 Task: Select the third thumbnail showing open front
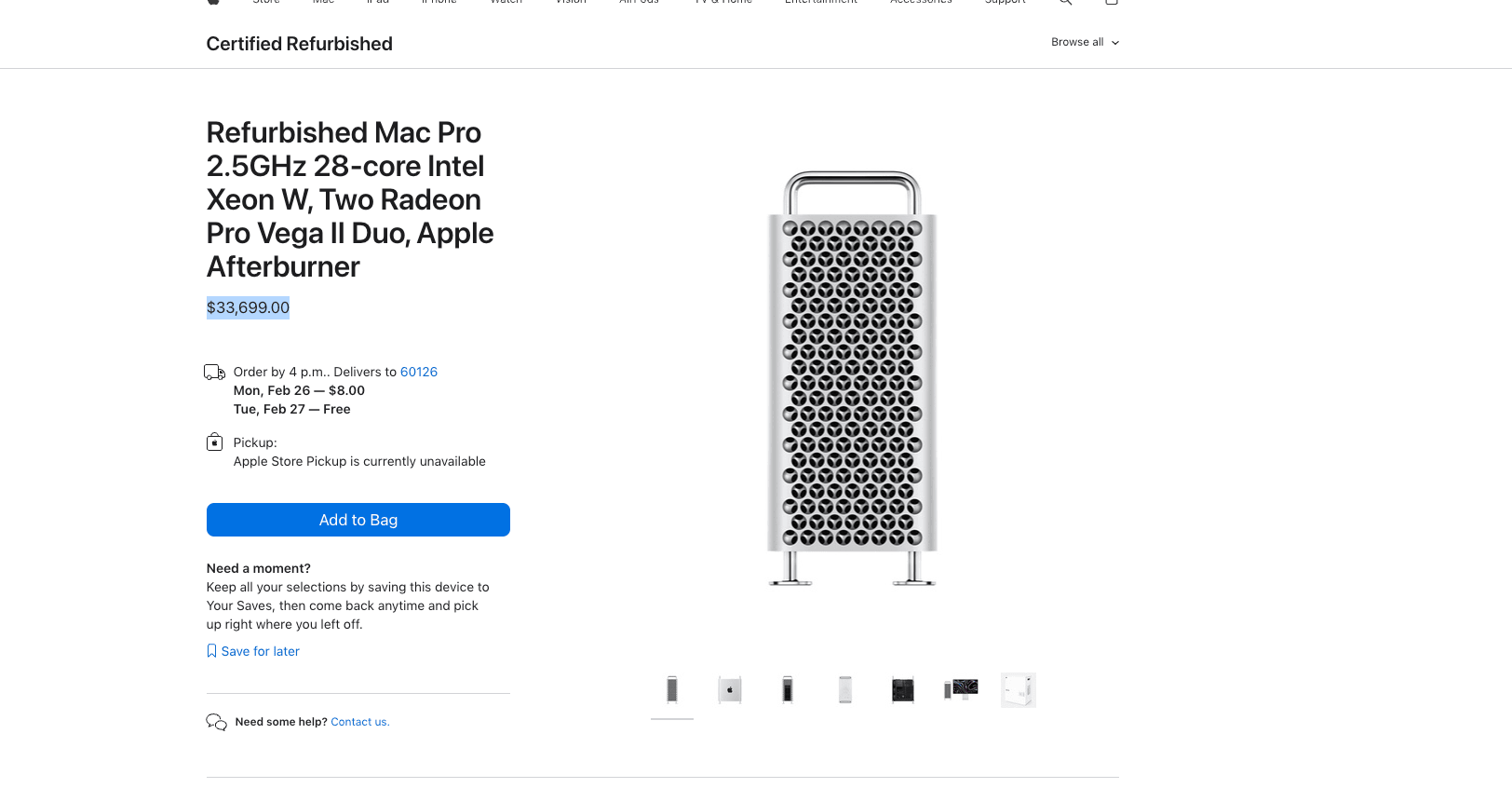click(x=788, y=689)
